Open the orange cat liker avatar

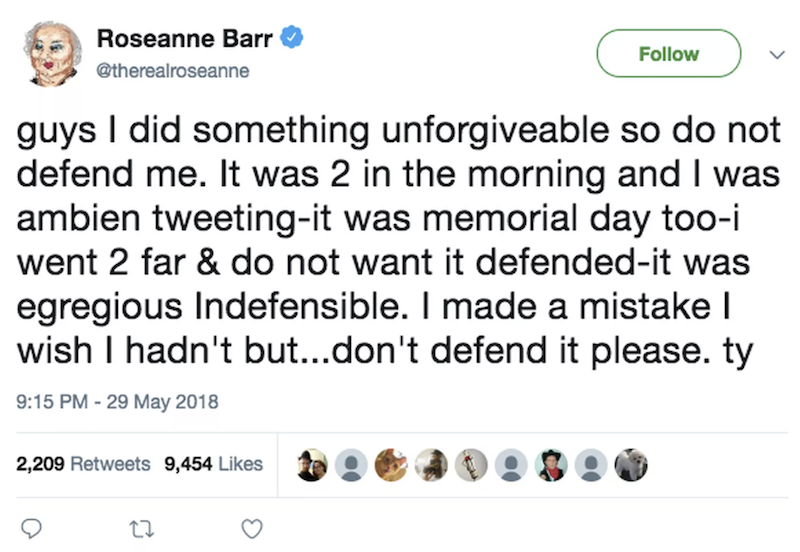pos(391,465)
